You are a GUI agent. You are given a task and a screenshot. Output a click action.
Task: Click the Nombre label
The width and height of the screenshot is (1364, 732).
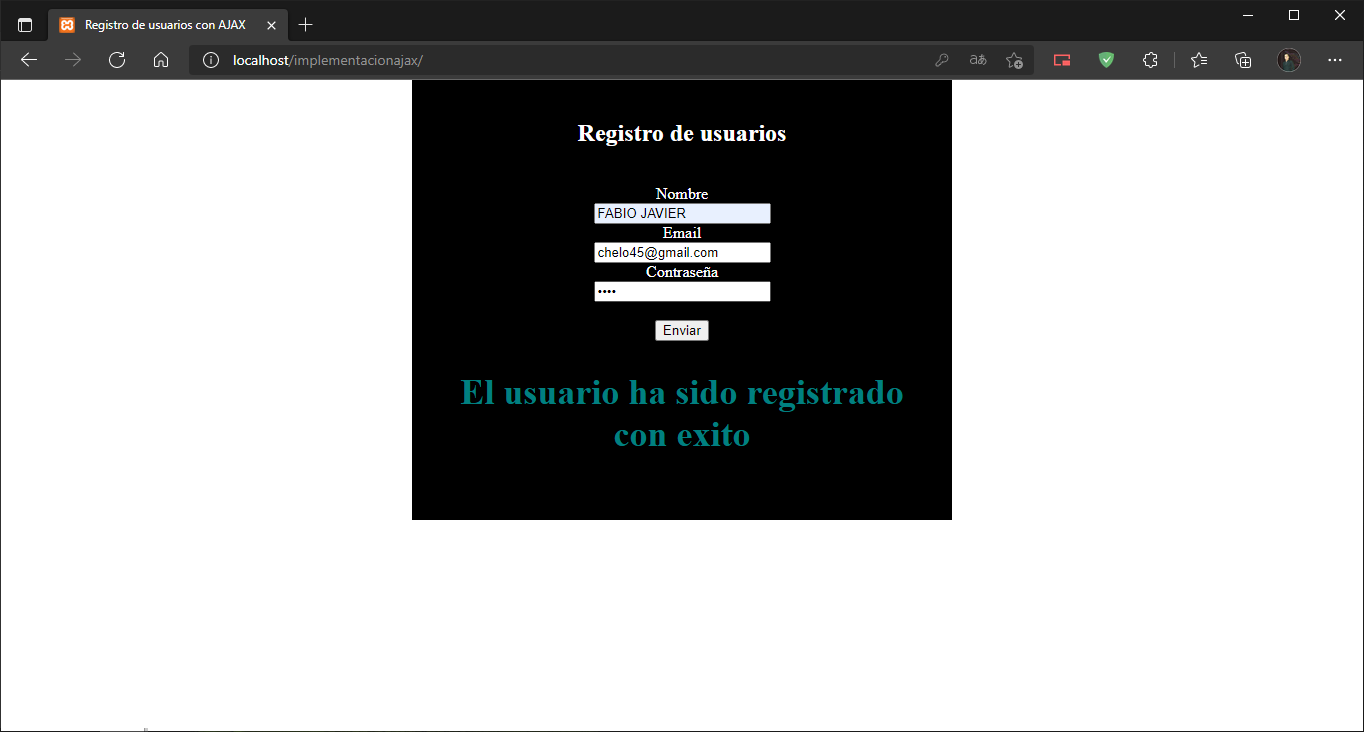[x=682, y=194]
